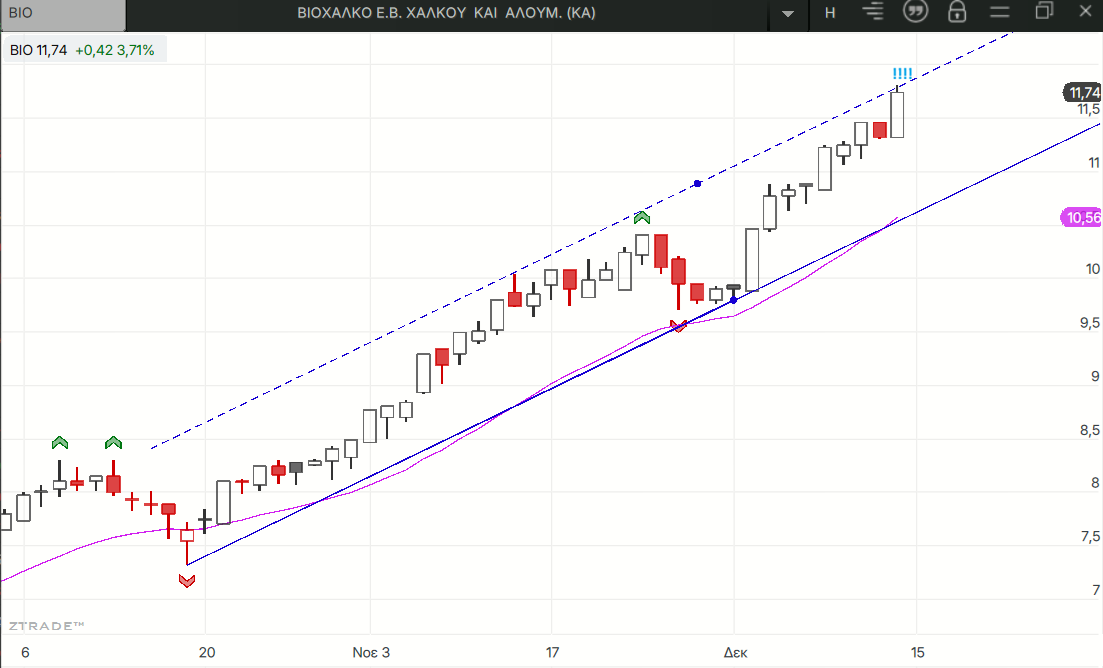Screen dimensions: 1103x668
Task: Click the purple 10,56 moving average label
Action: [x=1081, y=217]
